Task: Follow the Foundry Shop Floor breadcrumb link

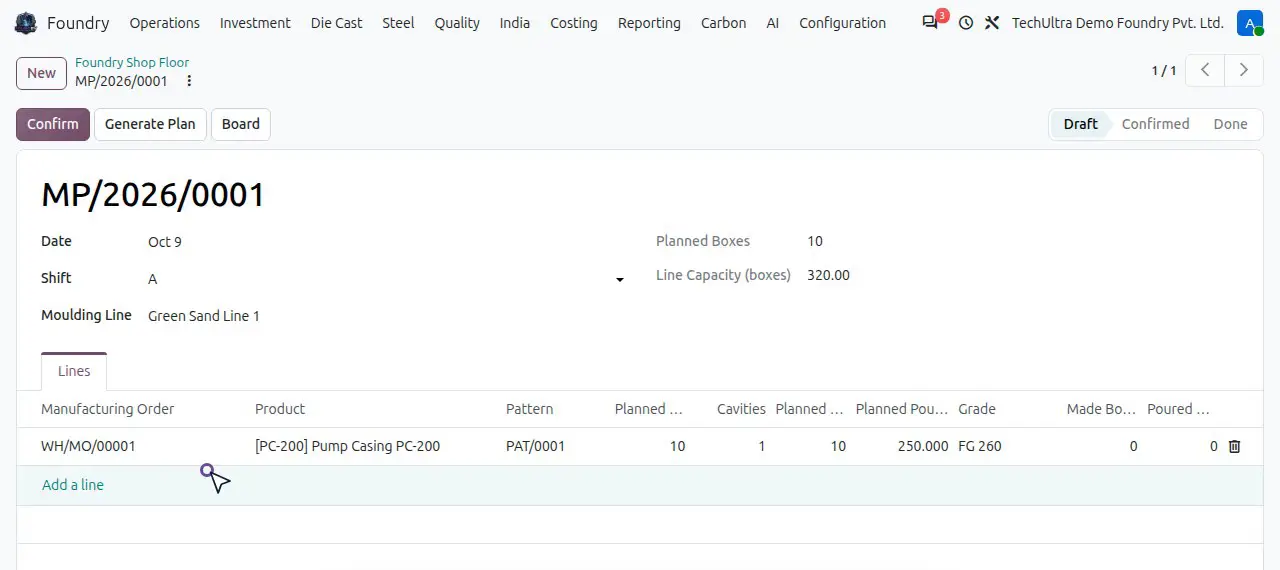Action: click(x=132, y=63)
